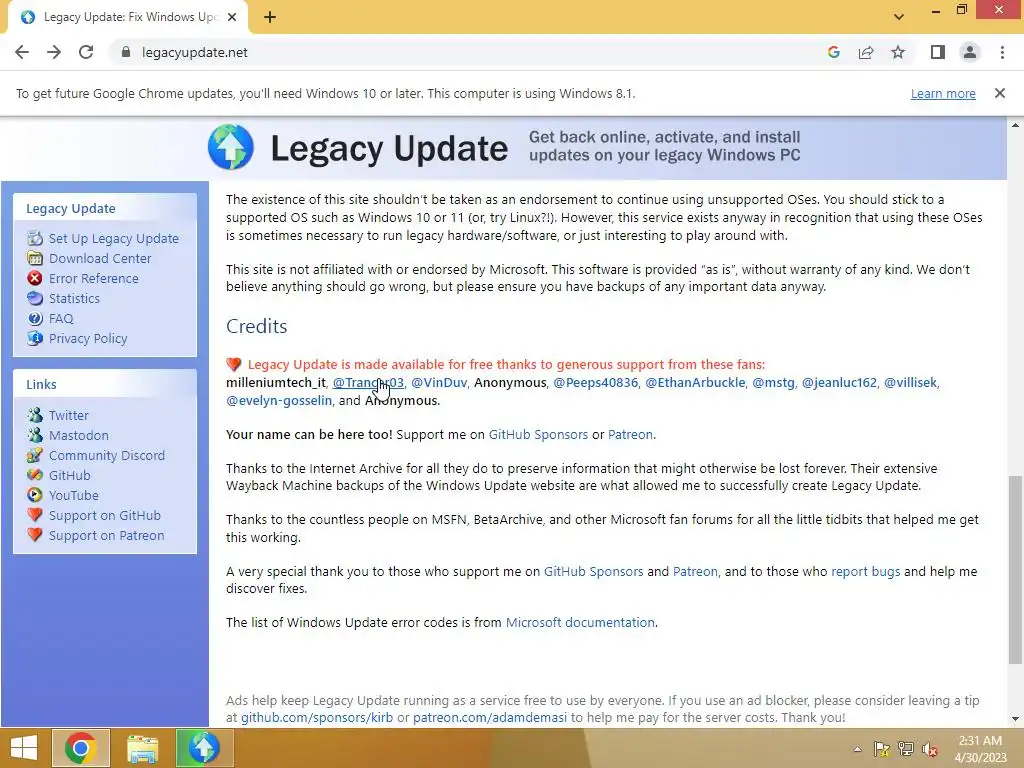Open Chrome side panel icon

938,52
